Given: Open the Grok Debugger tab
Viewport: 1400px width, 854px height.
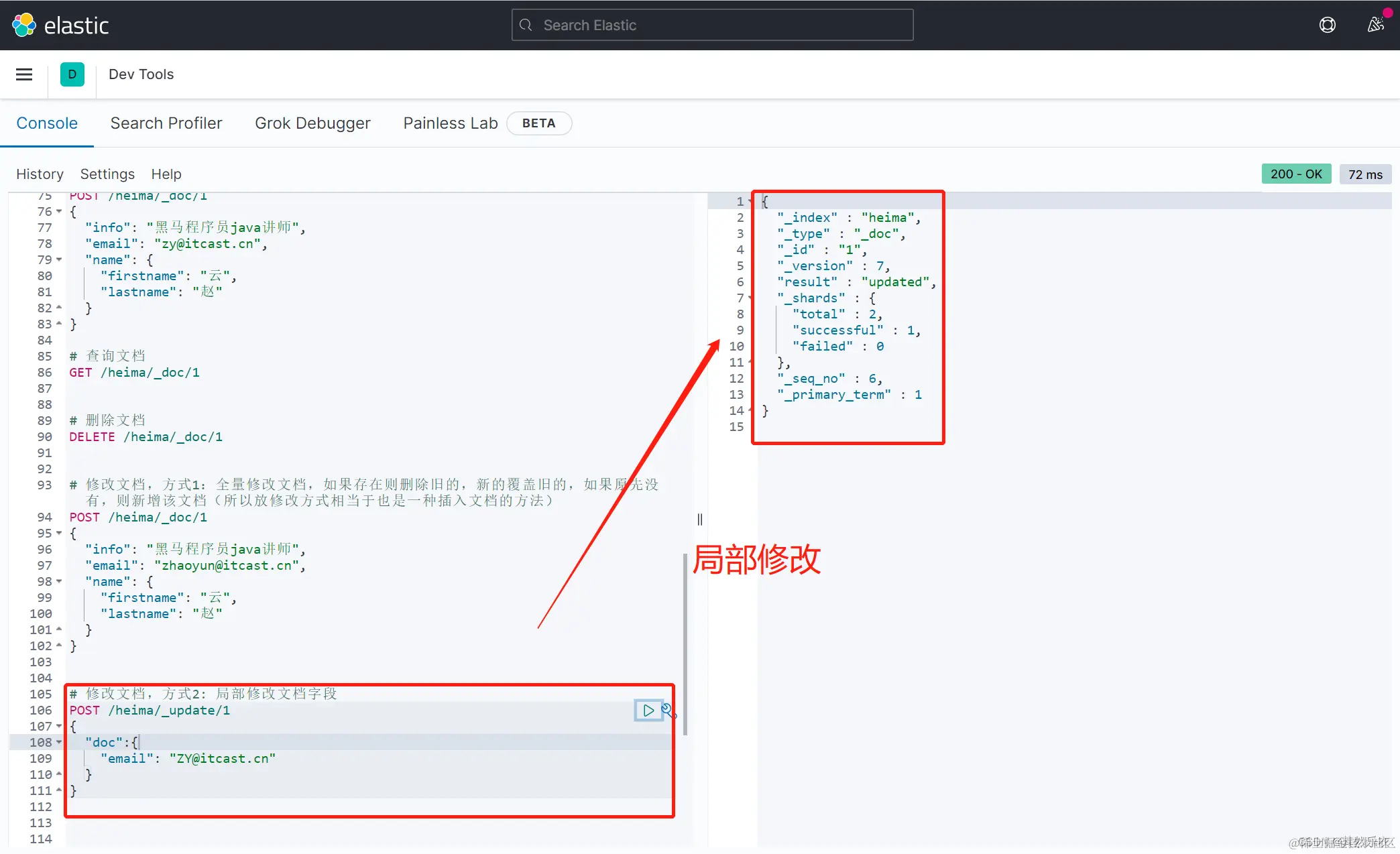Looking at the screenshot, I should pyautogui.click(x=312, y=123).
